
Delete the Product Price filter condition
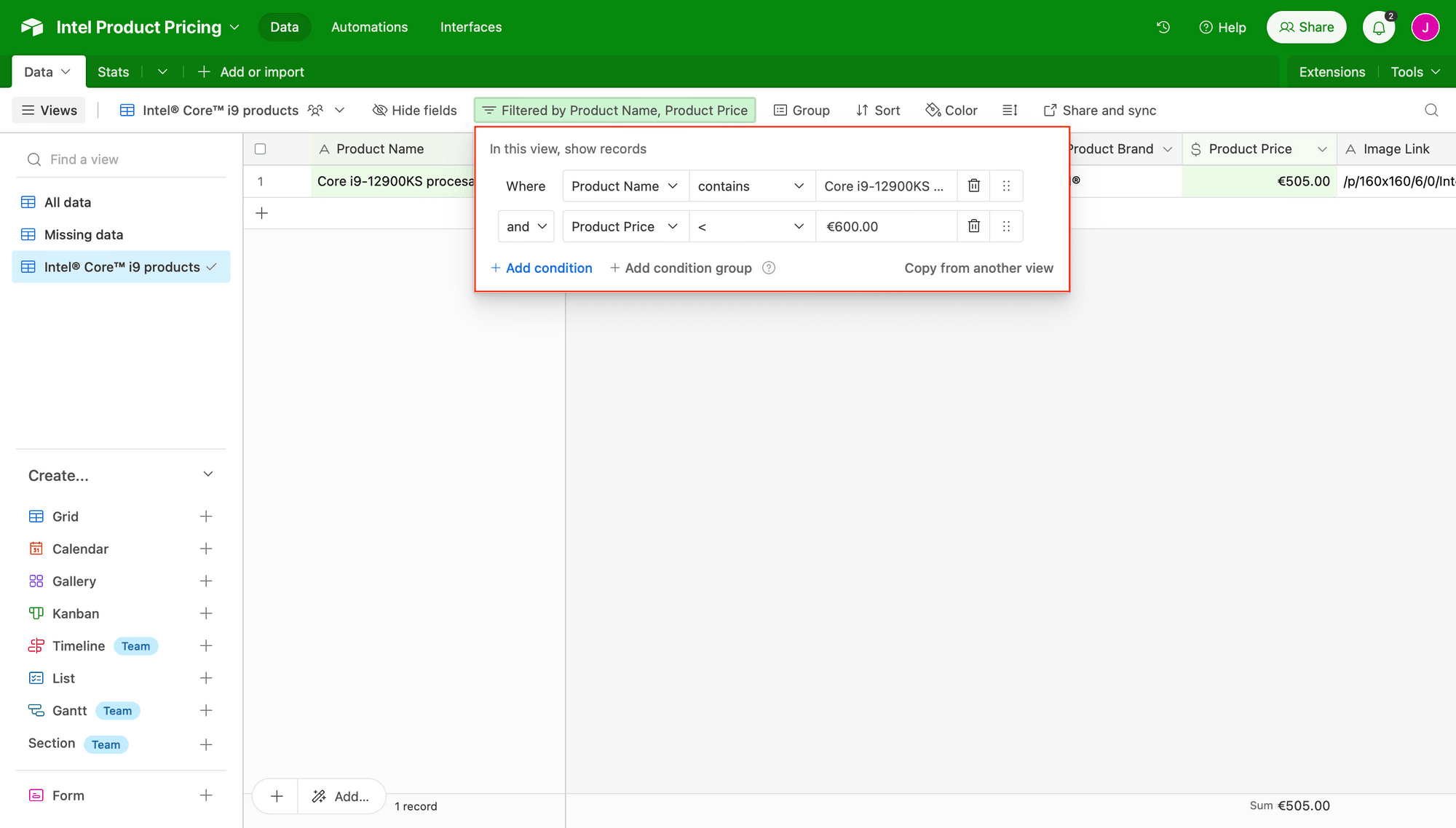[973, 226]
